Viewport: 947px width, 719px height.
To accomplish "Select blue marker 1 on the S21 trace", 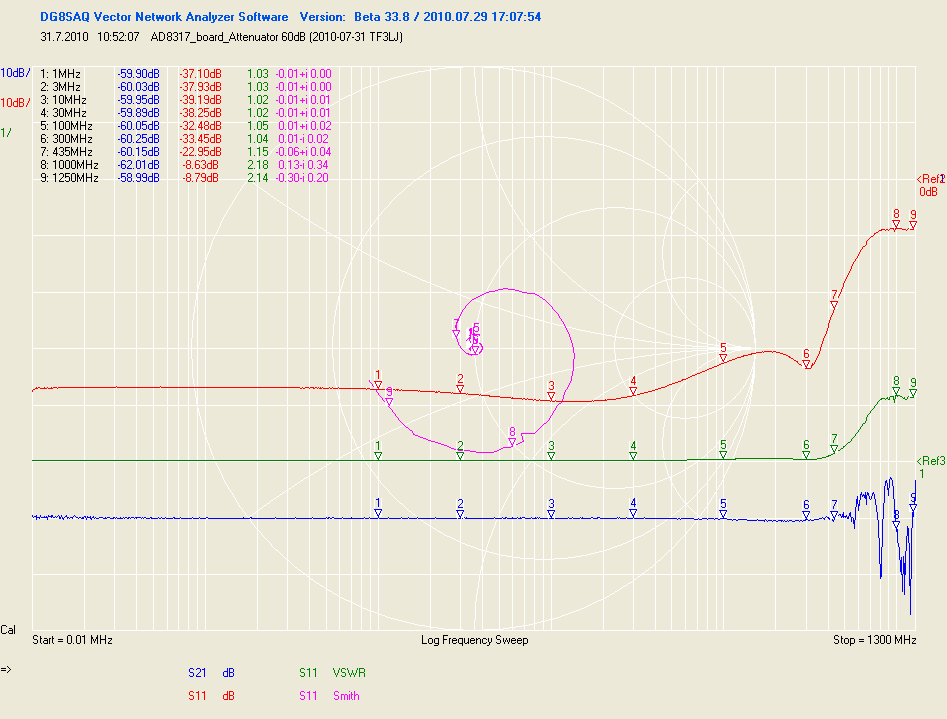I will pyautogui.click(x=378, y=513).
